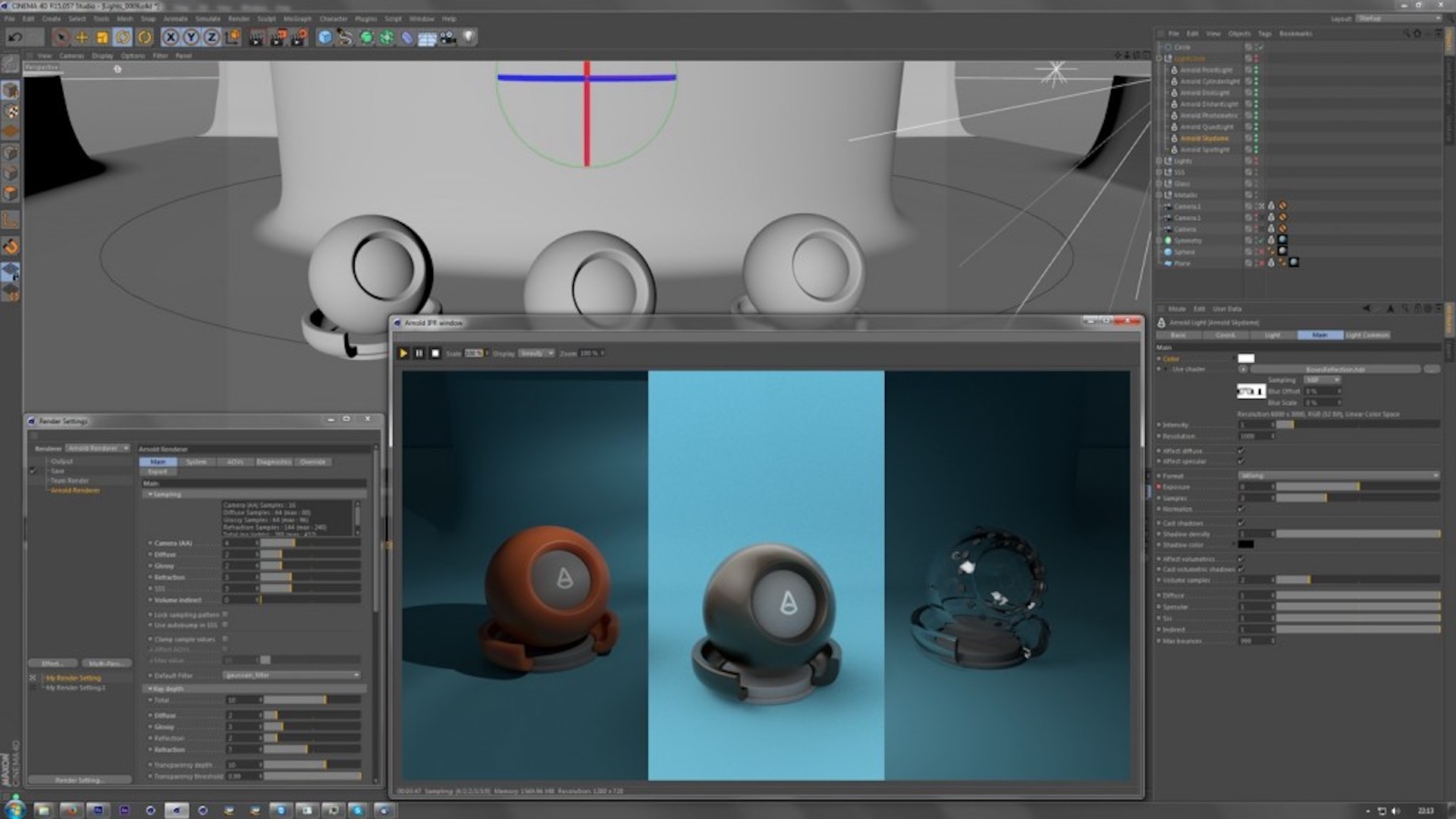
Task: Add a Light bulb object icon
Action: click(469, 37)
